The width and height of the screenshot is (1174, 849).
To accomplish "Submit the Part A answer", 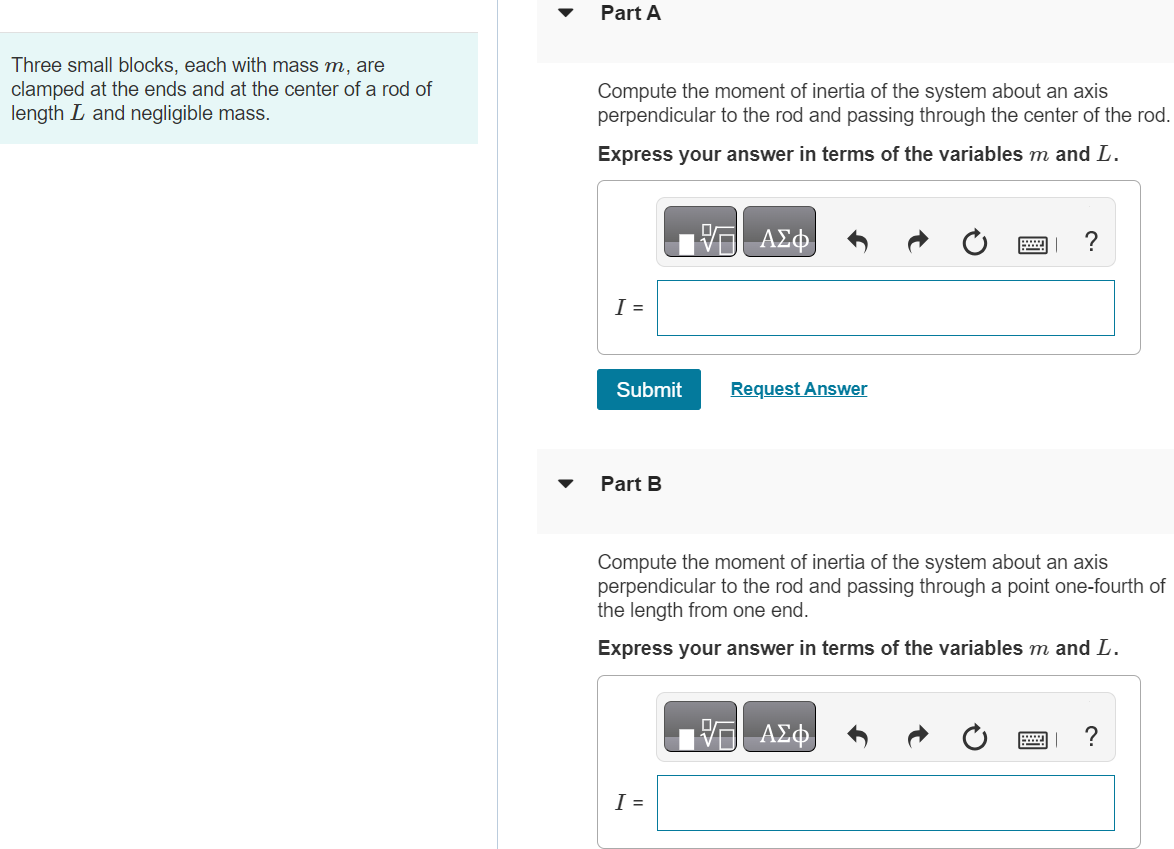I will pos(648,389).
